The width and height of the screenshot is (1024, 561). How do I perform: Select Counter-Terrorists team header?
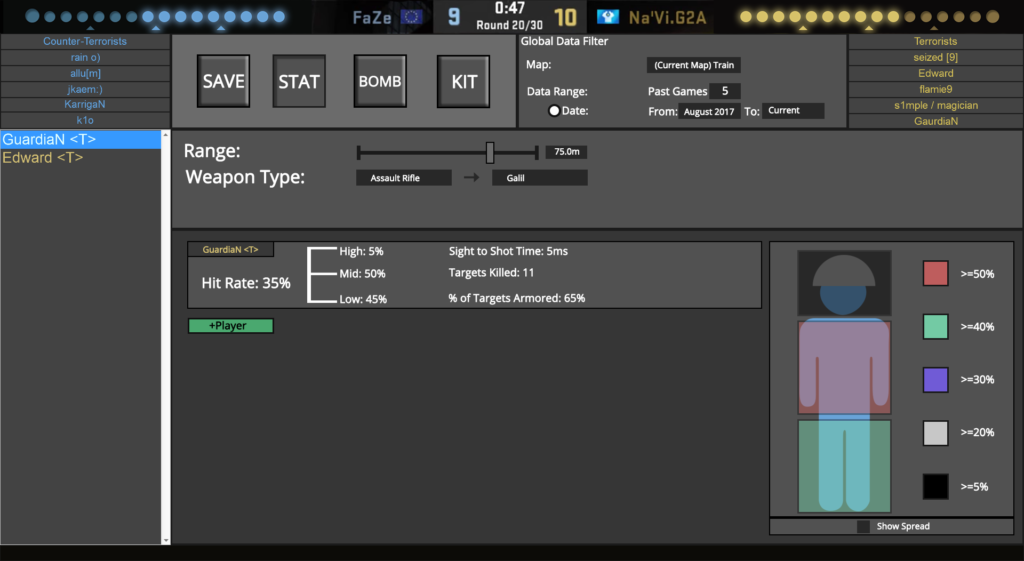(85, 41)
